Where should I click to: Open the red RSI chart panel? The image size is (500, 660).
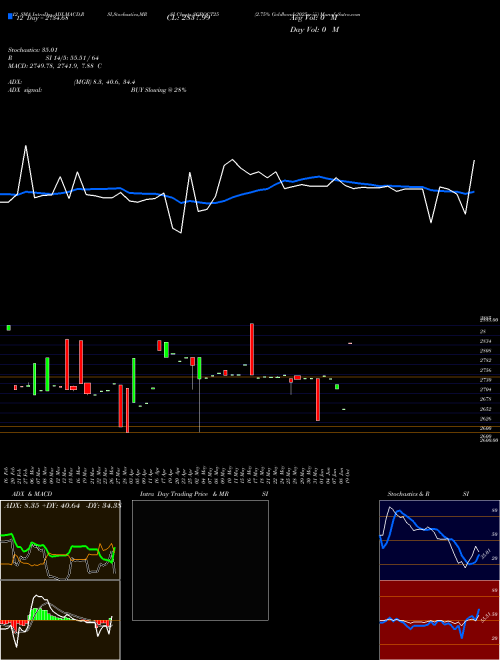click(439, 620)
